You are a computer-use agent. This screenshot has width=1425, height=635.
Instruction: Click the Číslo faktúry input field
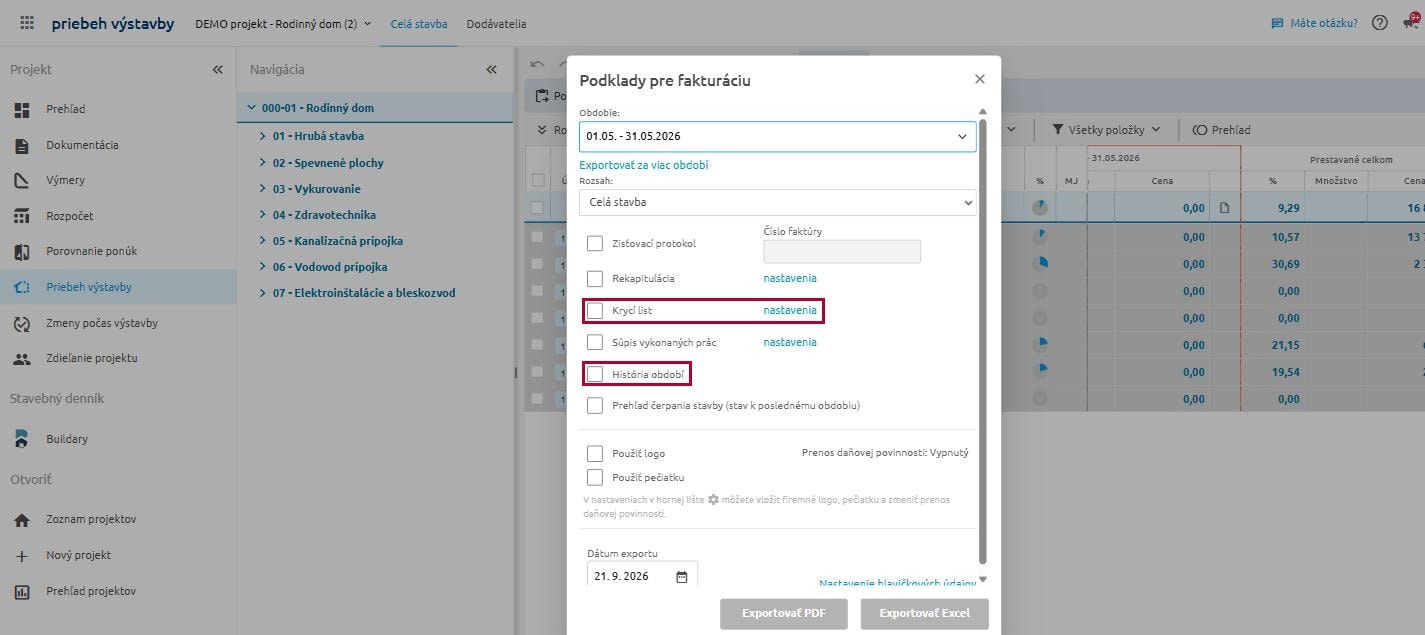(x=842, y=251)
